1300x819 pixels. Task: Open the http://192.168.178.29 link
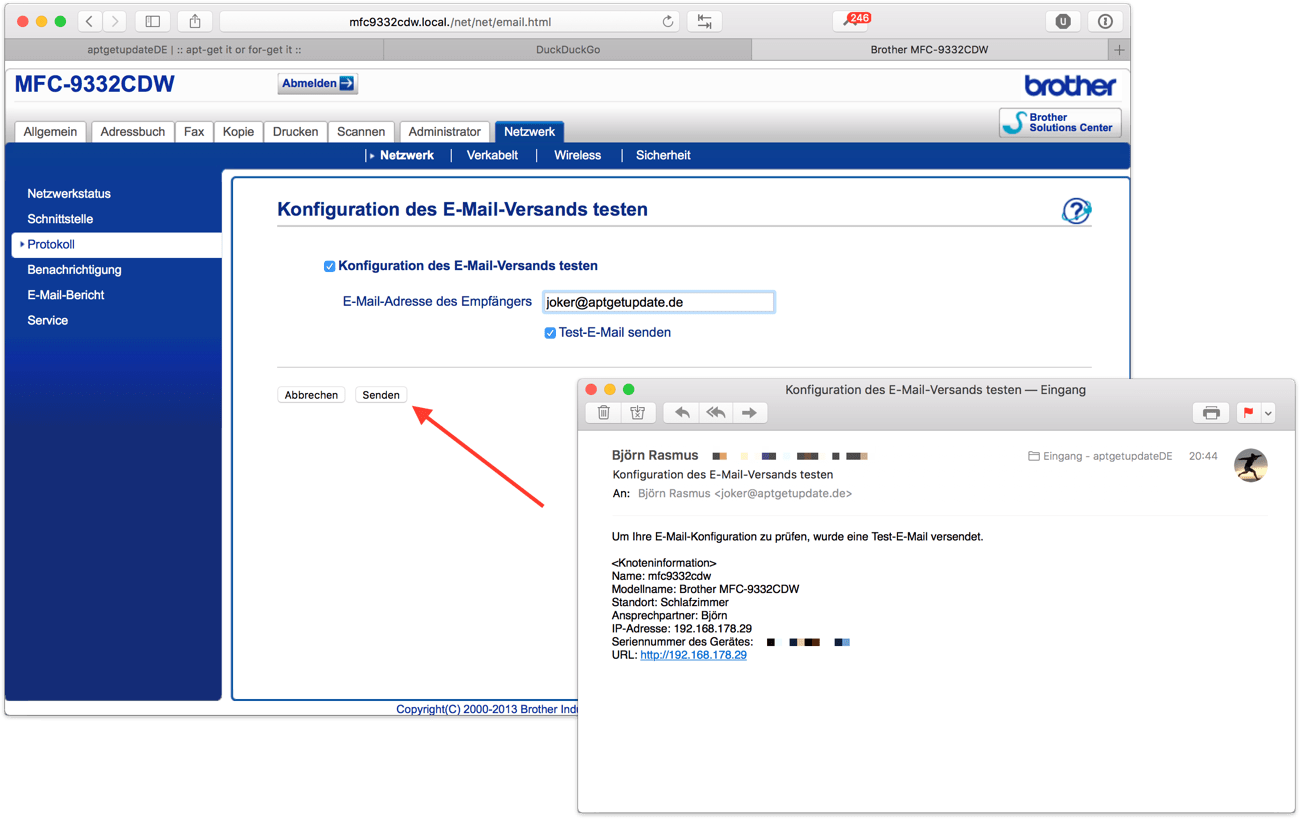click(693, 655)
